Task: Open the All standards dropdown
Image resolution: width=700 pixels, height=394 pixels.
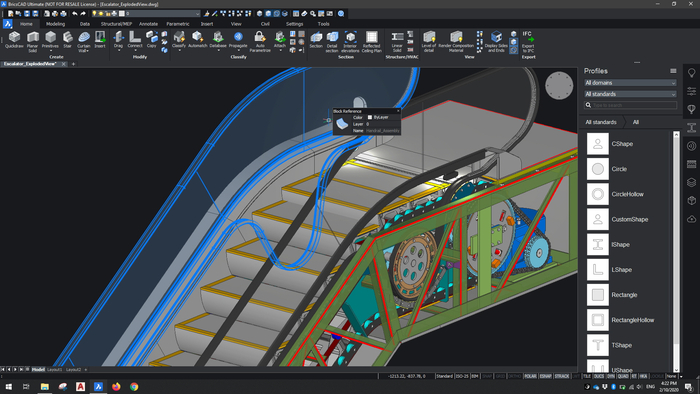Action: tap(630, 94)
